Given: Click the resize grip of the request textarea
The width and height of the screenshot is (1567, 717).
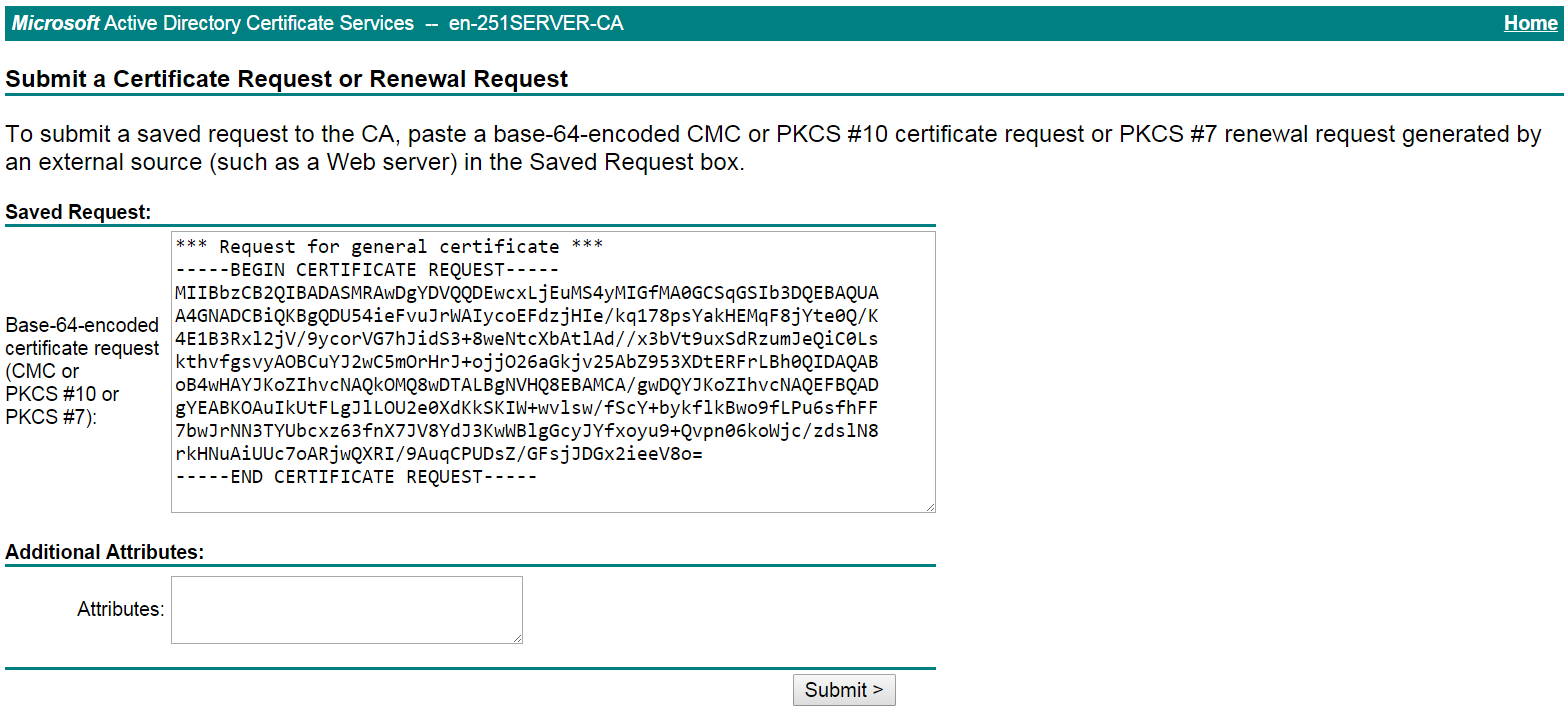Looking at the screenshot, I should [x=928, y=505].
